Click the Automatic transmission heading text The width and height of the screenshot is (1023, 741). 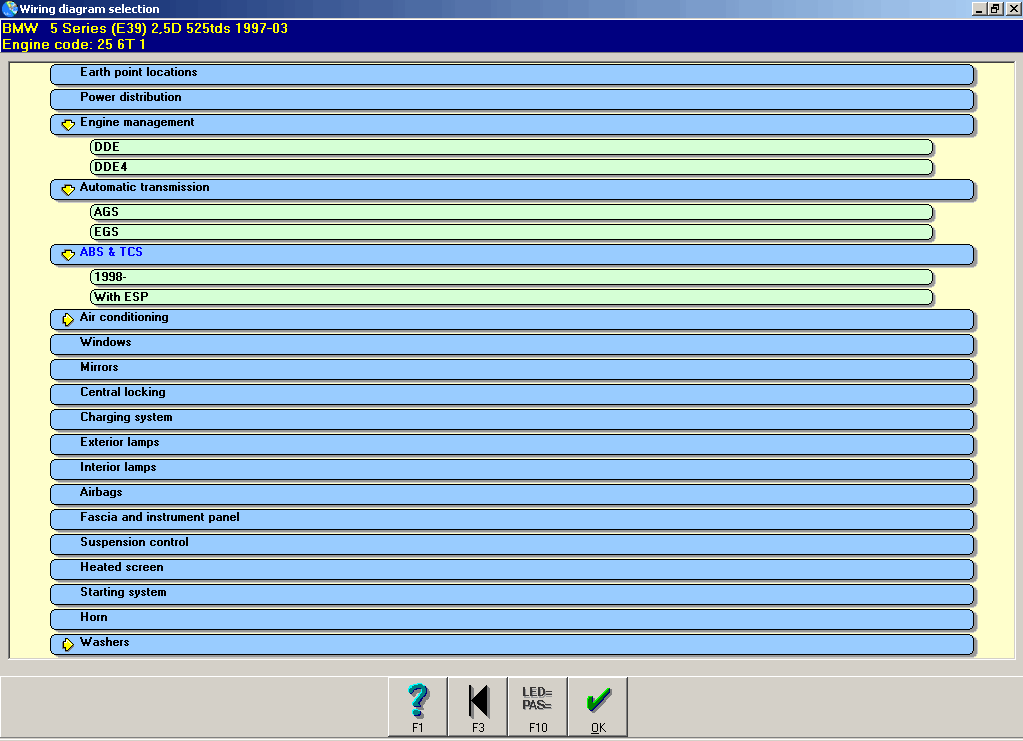(144, 187)
